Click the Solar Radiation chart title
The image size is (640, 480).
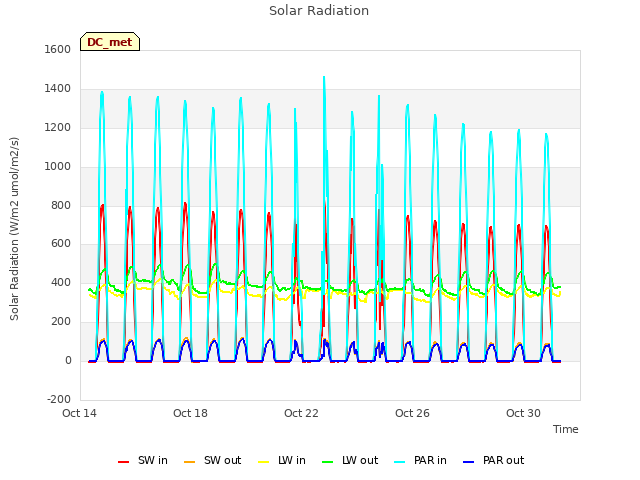(319, 11)
